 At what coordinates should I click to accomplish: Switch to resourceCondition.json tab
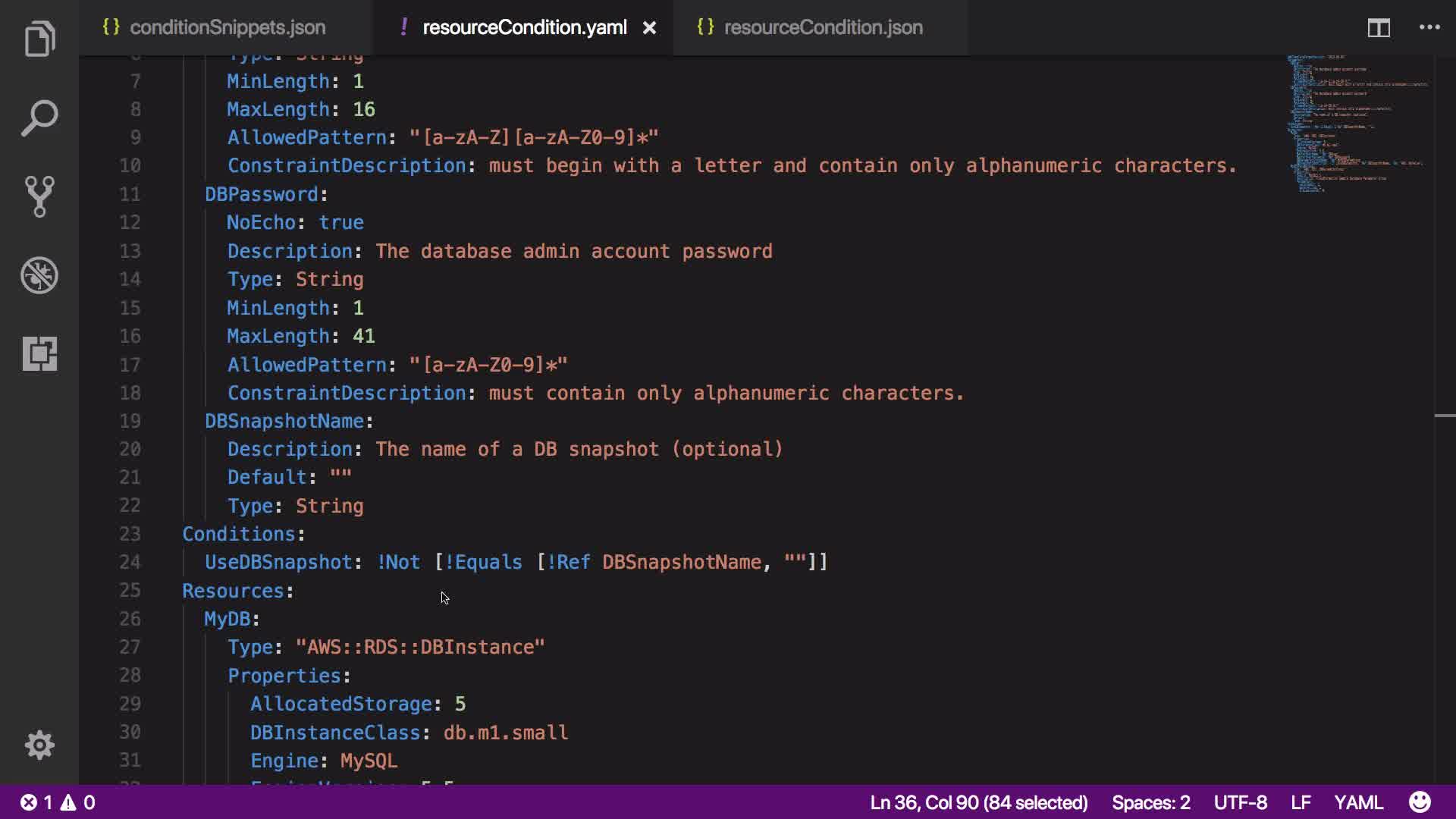coord(823,28)
